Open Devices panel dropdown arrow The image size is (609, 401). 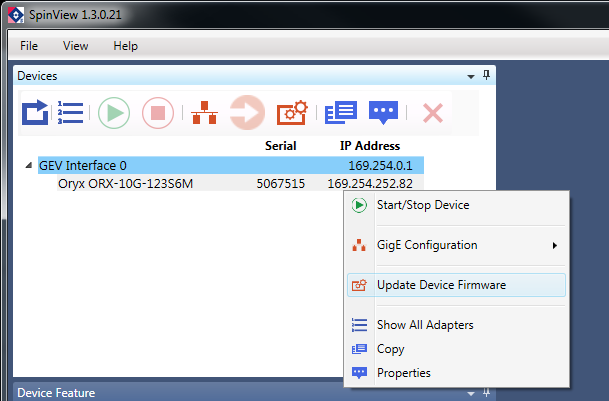471,77
